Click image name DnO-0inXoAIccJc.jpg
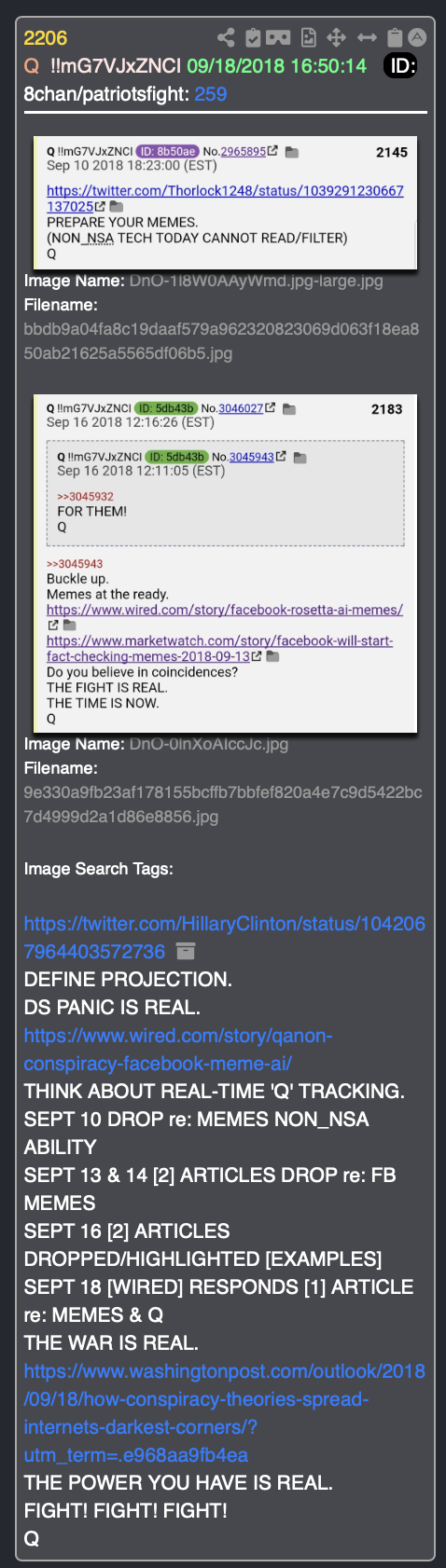Viewport: 446px width, 1568px height. tap(208, 744)
